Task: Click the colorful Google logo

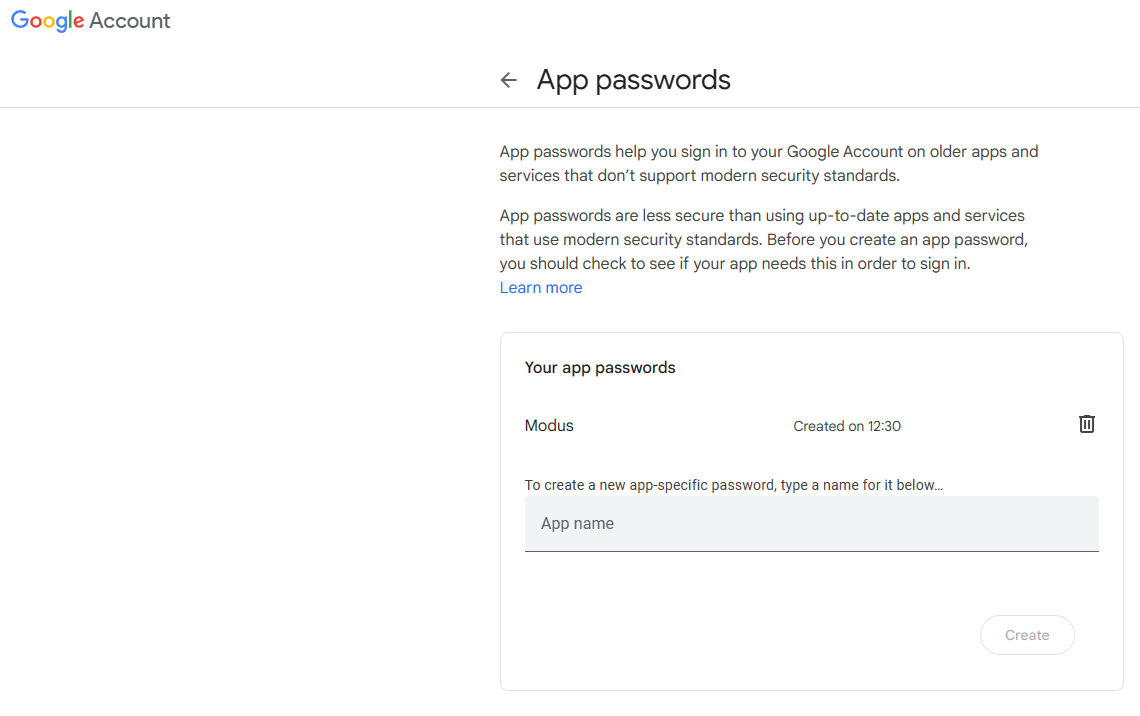Action: 47,21
